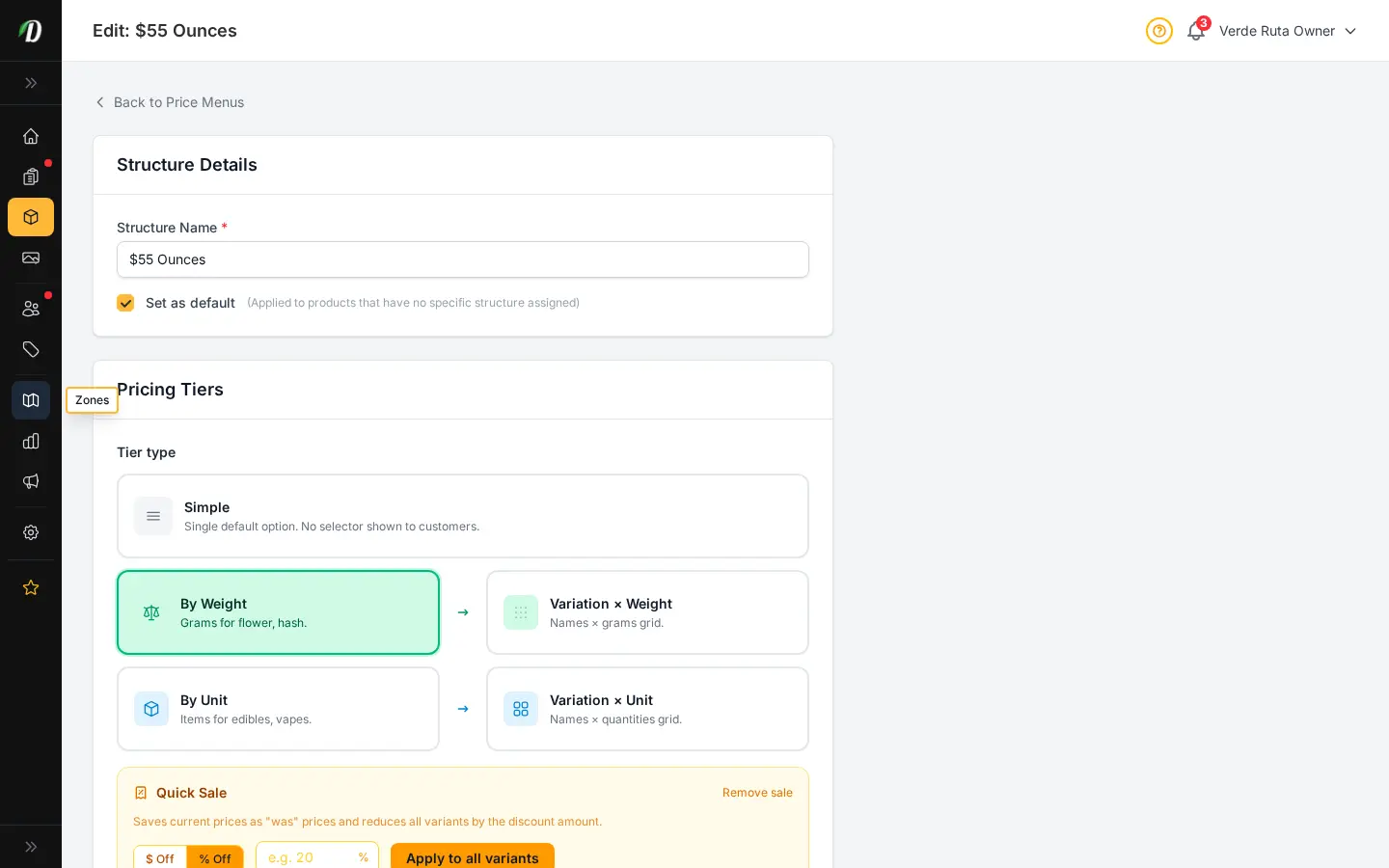Open the customers people icon in the sidebar
1389x868 pixels.
[31, 309]
